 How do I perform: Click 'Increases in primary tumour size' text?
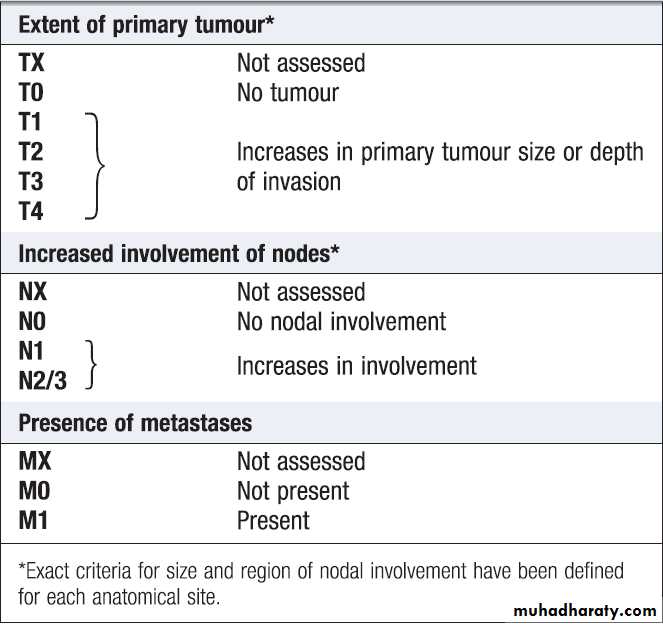tap(440, 153)
